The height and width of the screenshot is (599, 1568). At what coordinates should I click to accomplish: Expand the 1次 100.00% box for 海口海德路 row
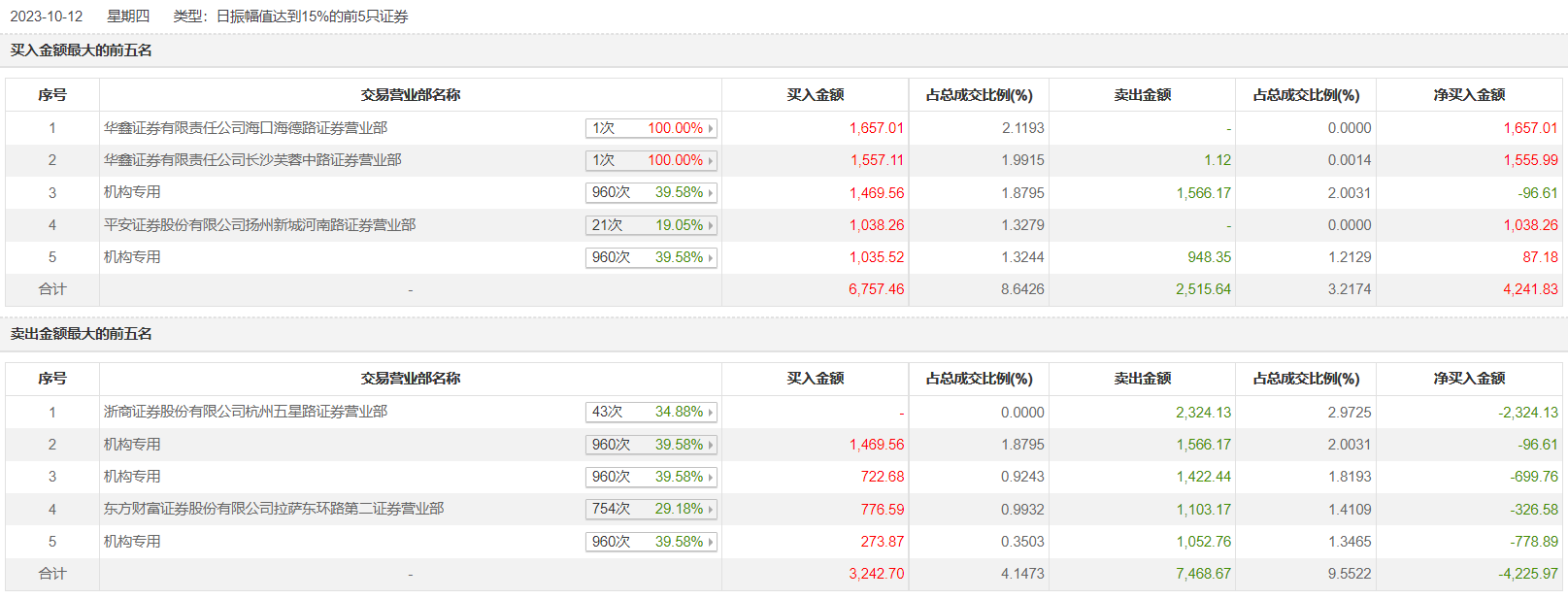[651, 128]
